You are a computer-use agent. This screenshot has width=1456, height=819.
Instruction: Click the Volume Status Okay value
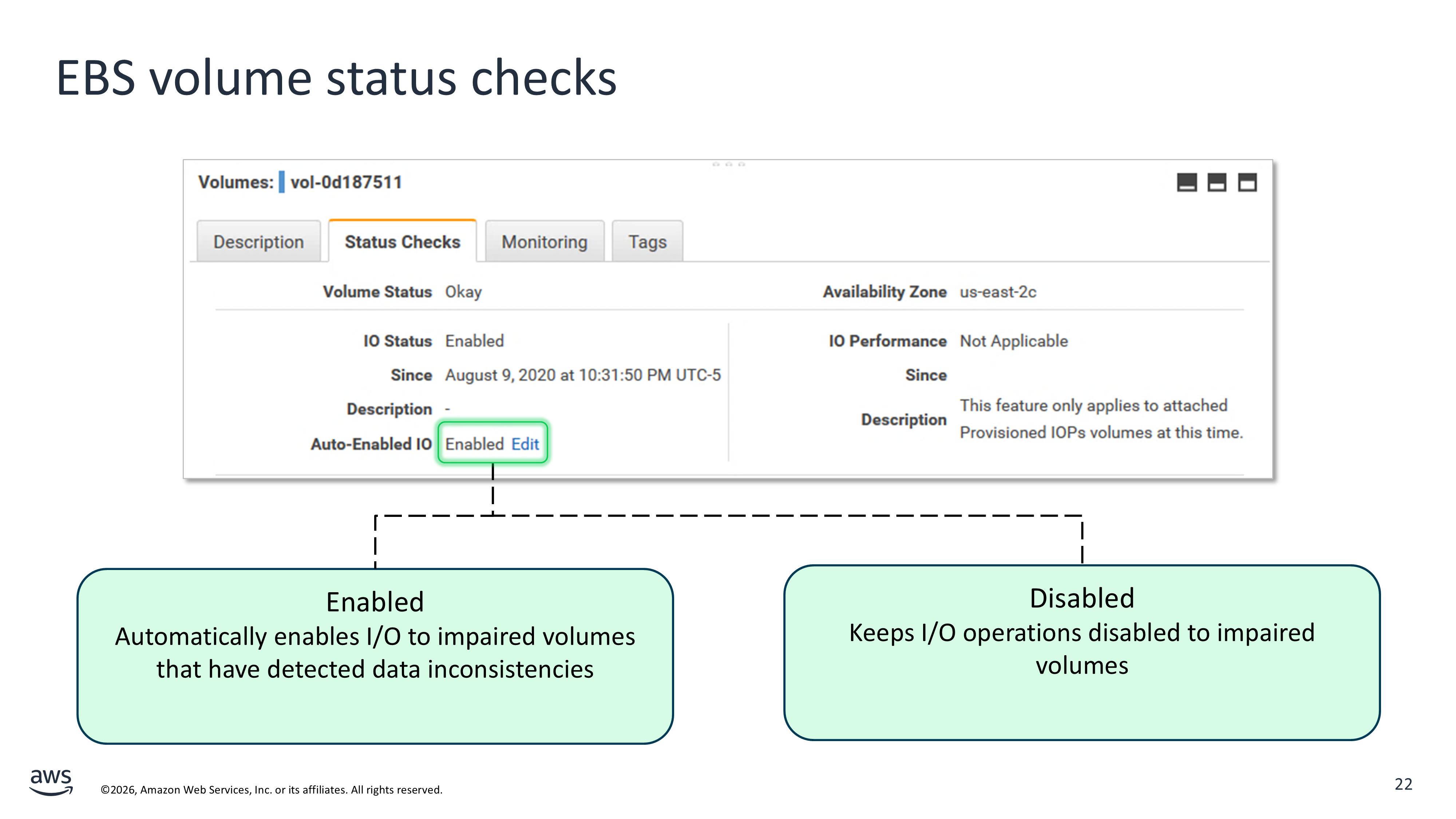[x=463, y=292]
